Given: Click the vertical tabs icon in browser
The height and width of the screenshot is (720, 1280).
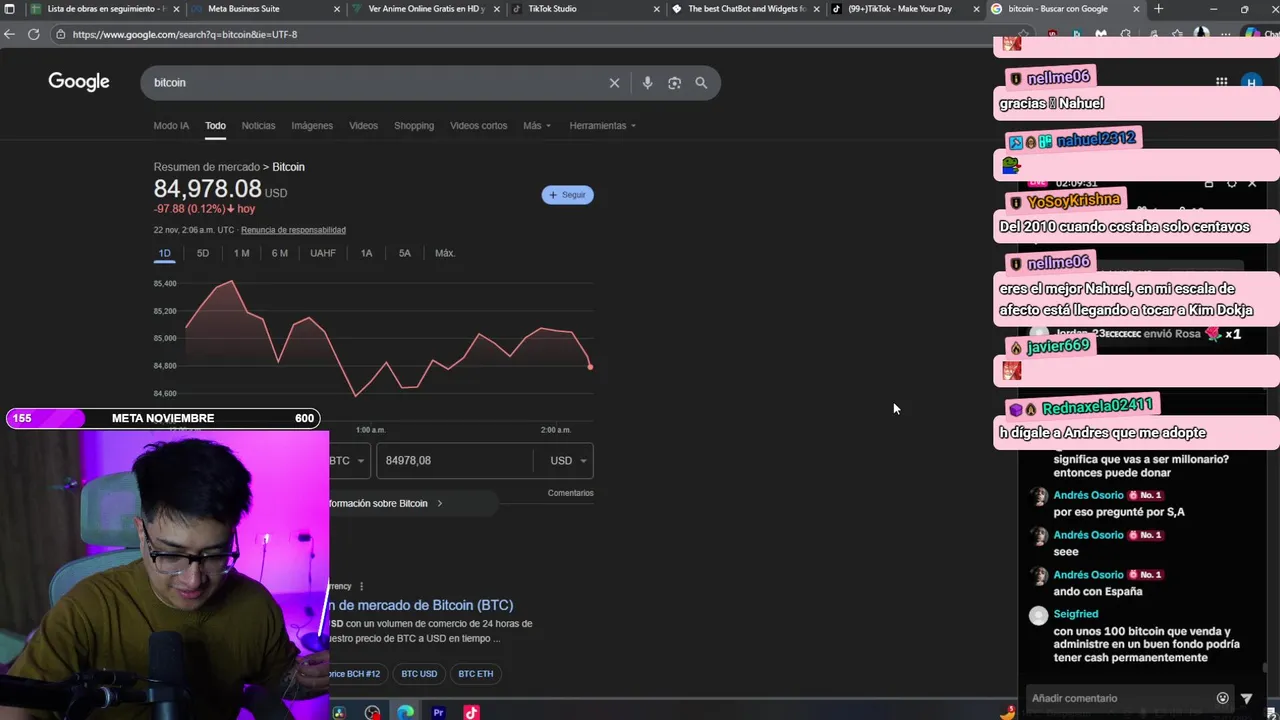Looking at the screenshot, I should 9,9.
